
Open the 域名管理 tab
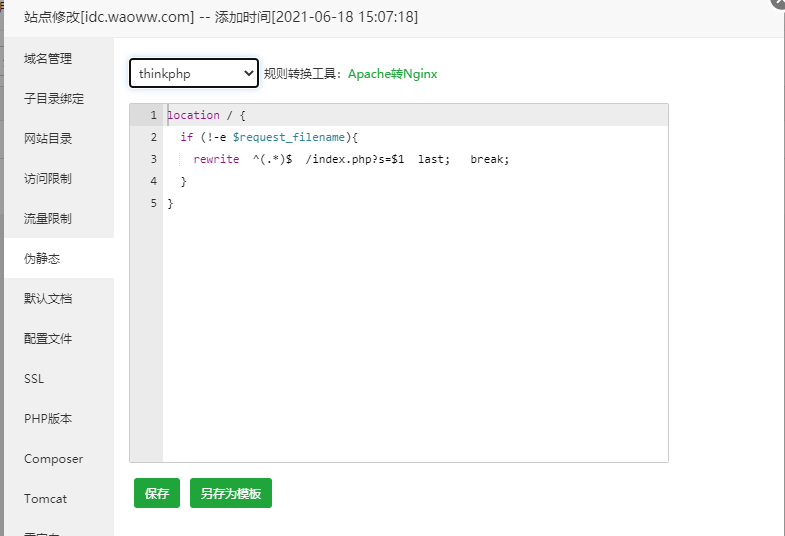(59, 59)
